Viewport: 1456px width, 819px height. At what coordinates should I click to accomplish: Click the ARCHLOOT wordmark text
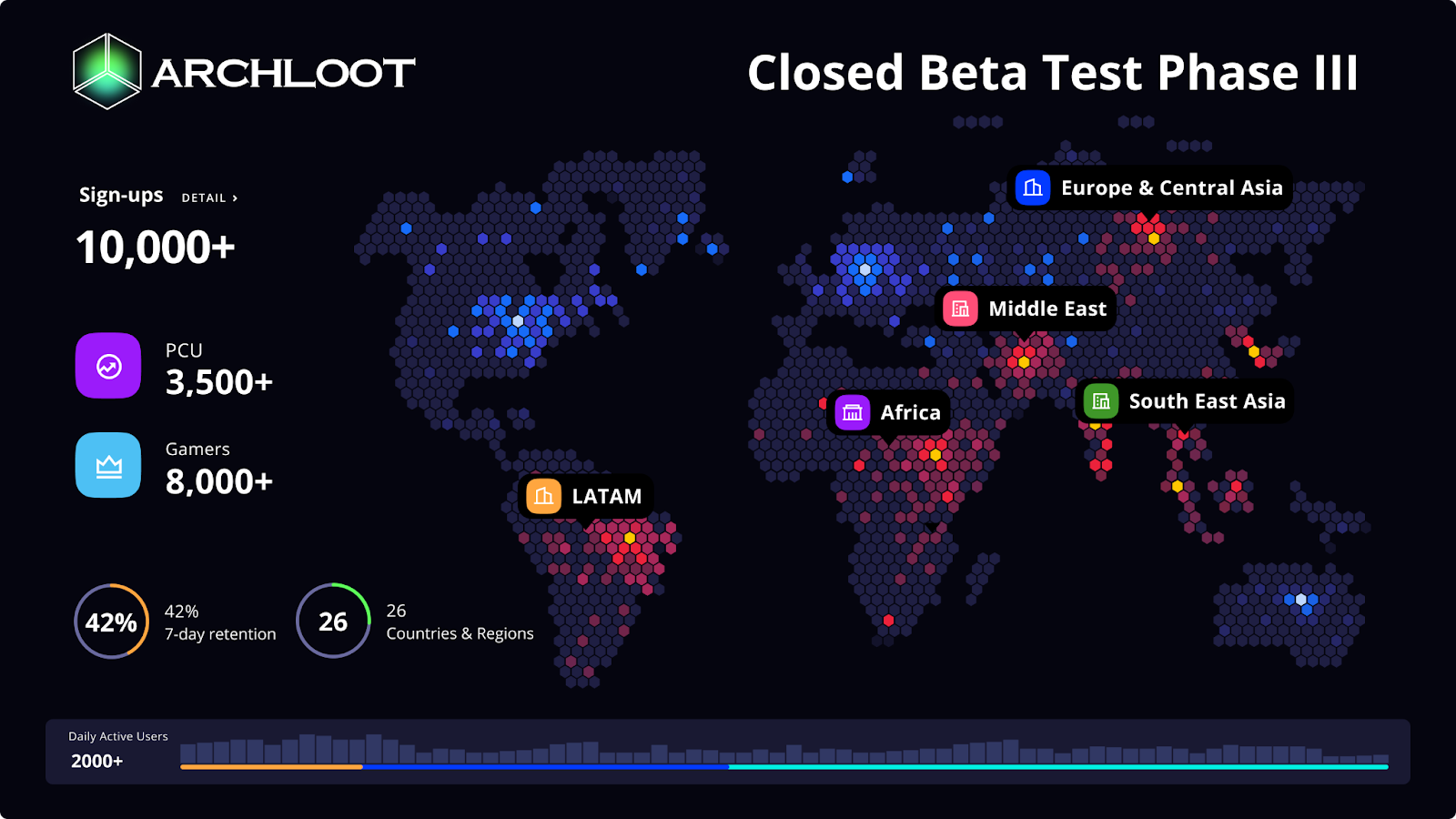[283, 73]
